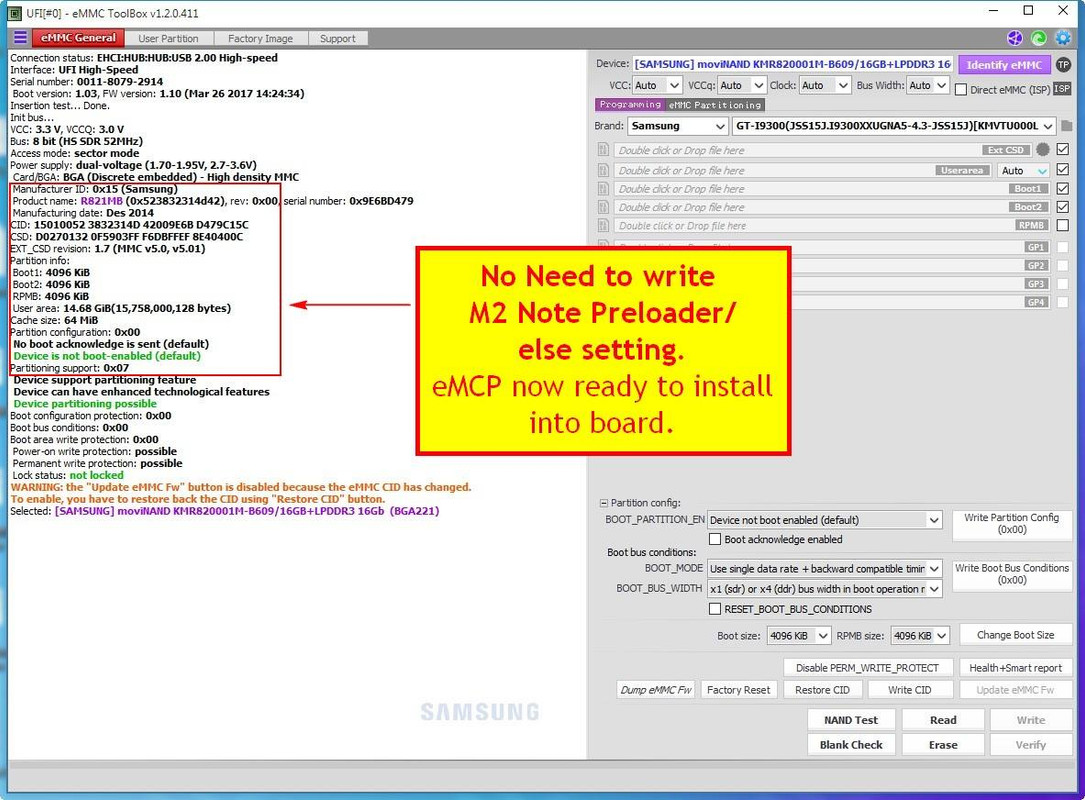Image resolution: width=1085 pixels, height=800 pixels.
Task: Enable the Ext CSD checkbox
Action: (x=1063, y=149)
